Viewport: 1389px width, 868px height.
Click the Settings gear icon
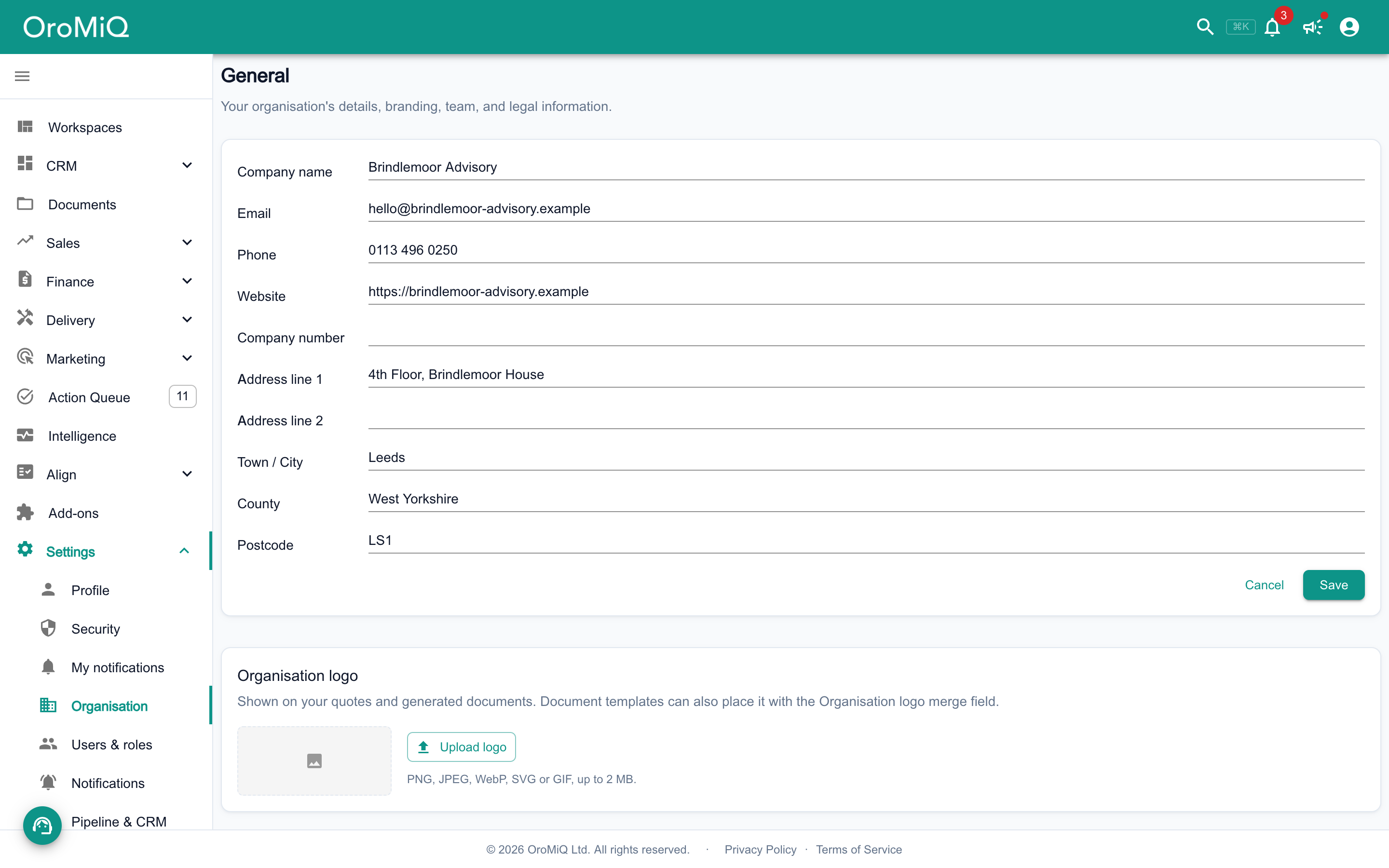click(x=25, y=549)
